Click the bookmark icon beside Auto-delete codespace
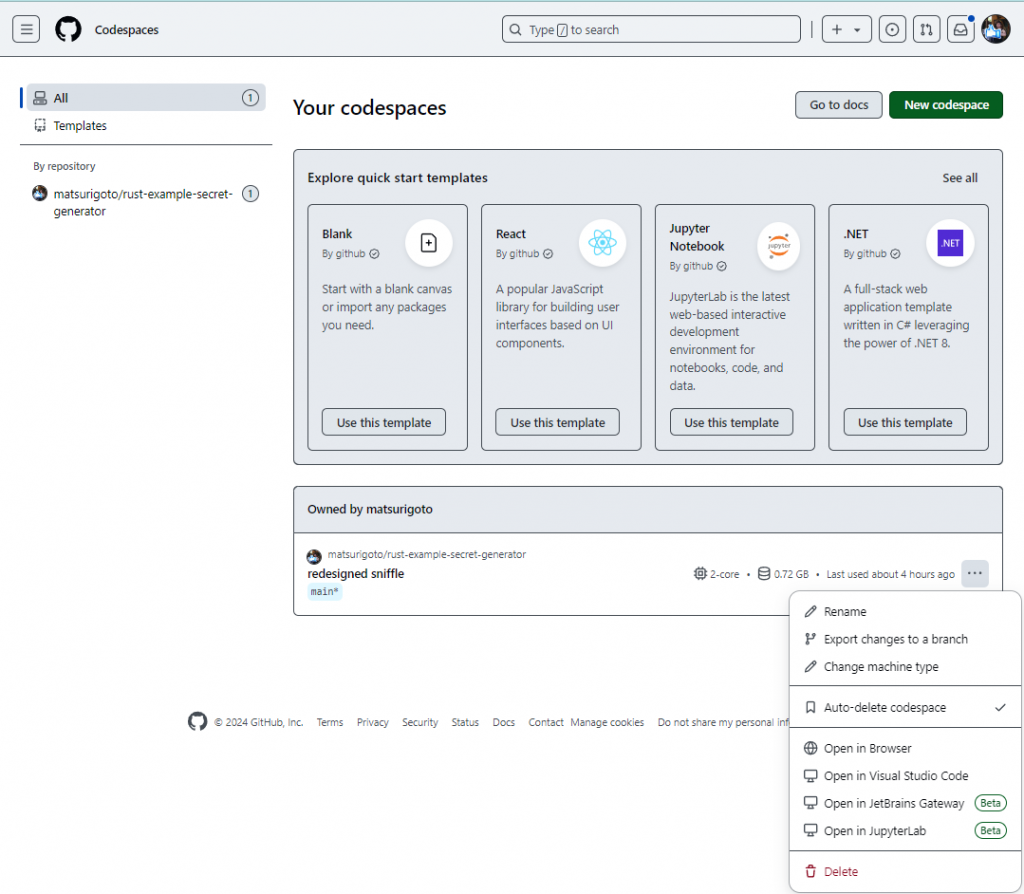The image size is (1024, 894). click(810, 707)
